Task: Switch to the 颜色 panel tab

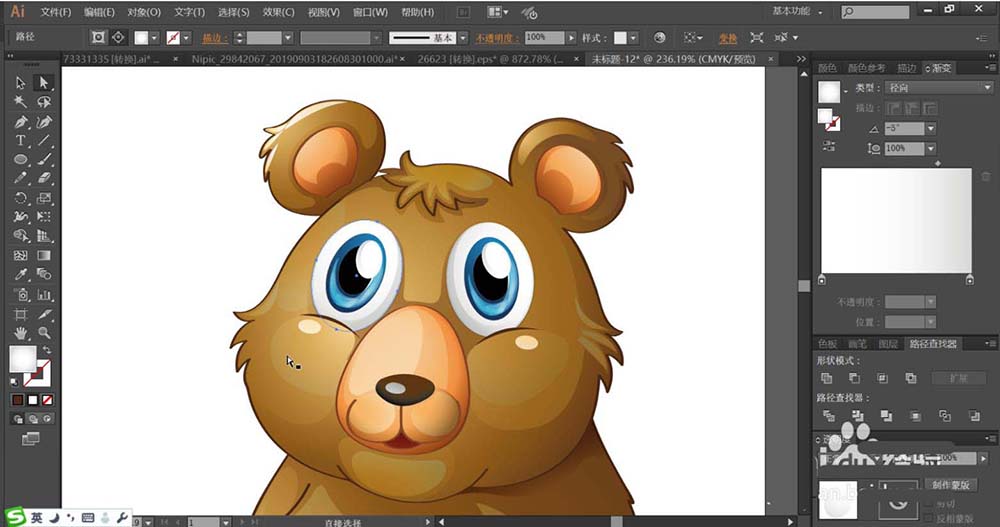Action: (x=827, y=68)
